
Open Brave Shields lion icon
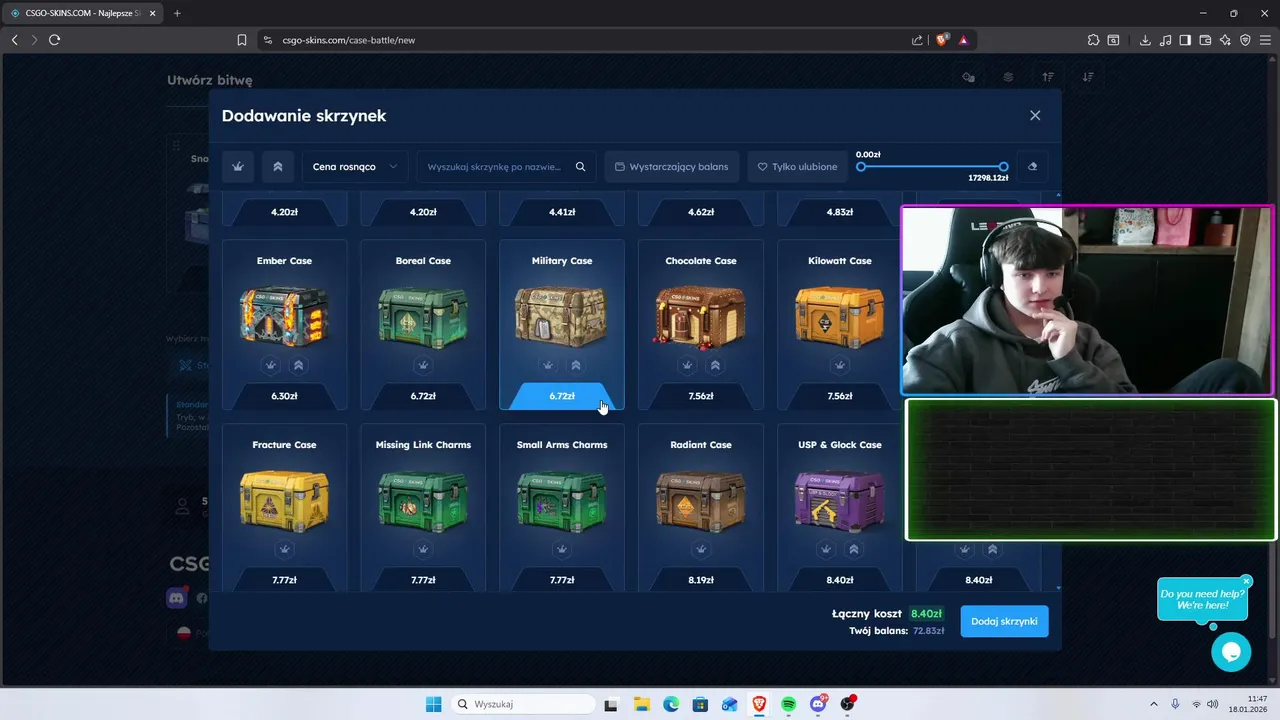click(942, 40)
